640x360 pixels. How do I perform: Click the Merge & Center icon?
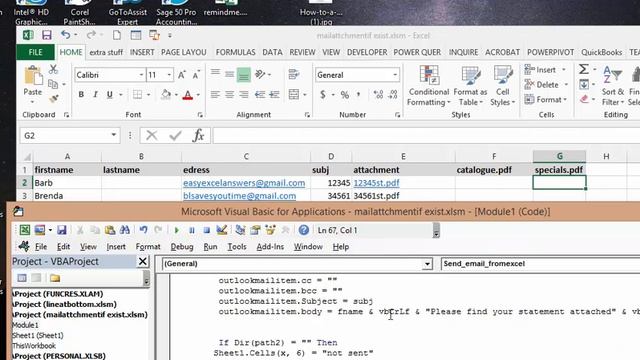pyautogui.click(x=294, y=95)
